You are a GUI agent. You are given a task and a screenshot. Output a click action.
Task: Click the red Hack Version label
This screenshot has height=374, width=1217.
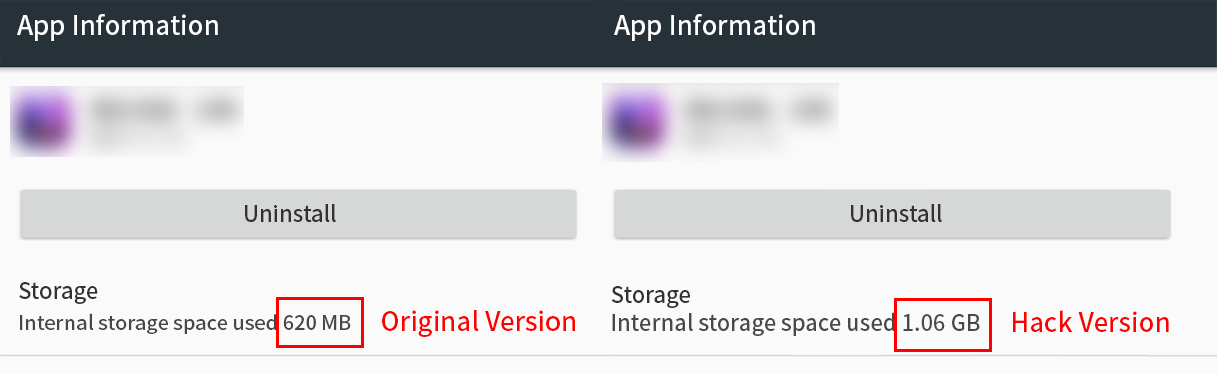[x=1090, y=323]
